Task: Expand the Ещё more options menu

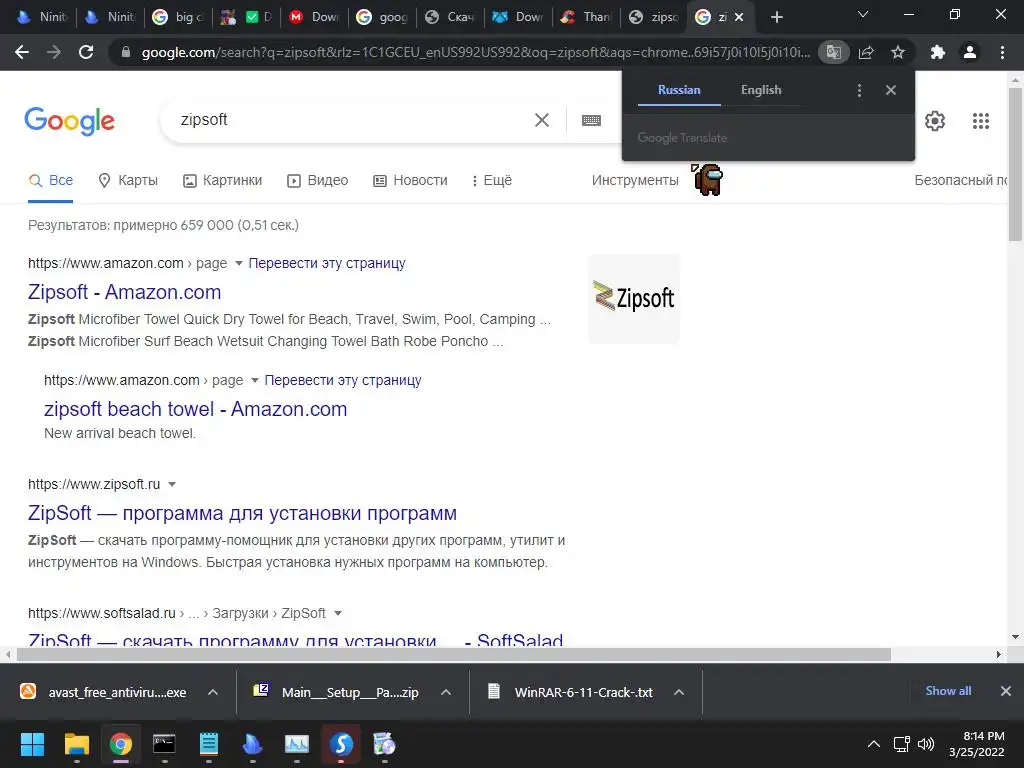Action: pyautogui.click(x=492, y=180)
